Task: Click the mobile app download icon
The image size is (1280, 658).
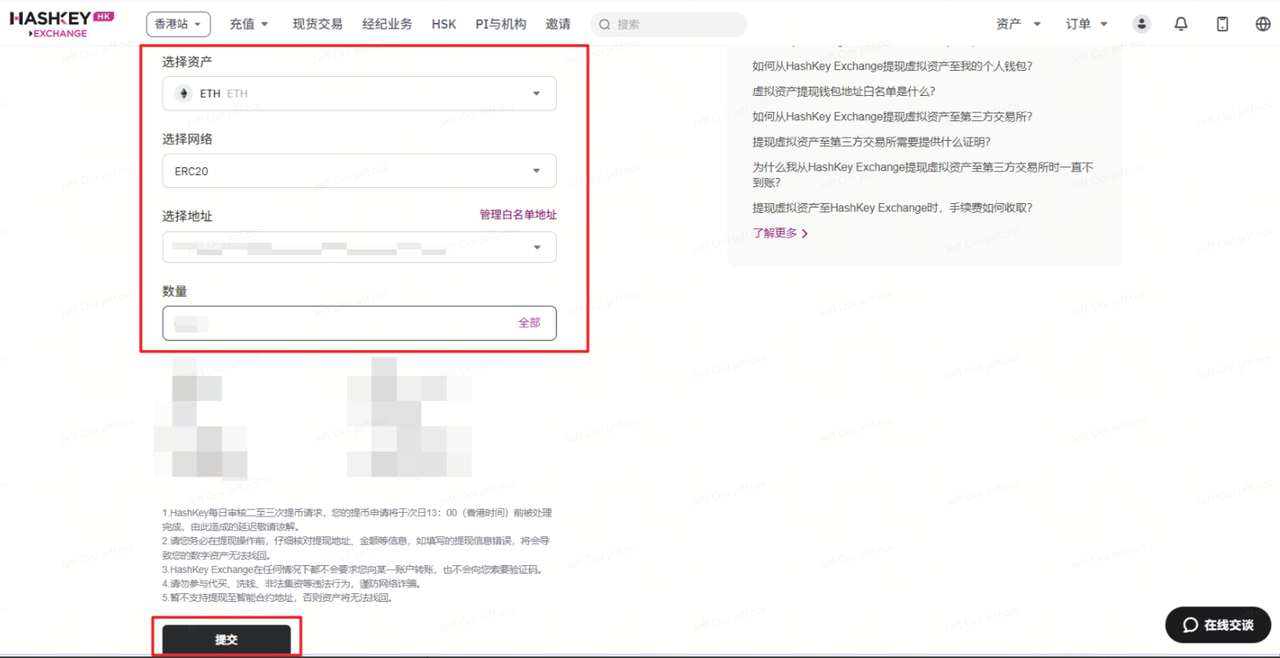Action: click(x=1222, y=24)
